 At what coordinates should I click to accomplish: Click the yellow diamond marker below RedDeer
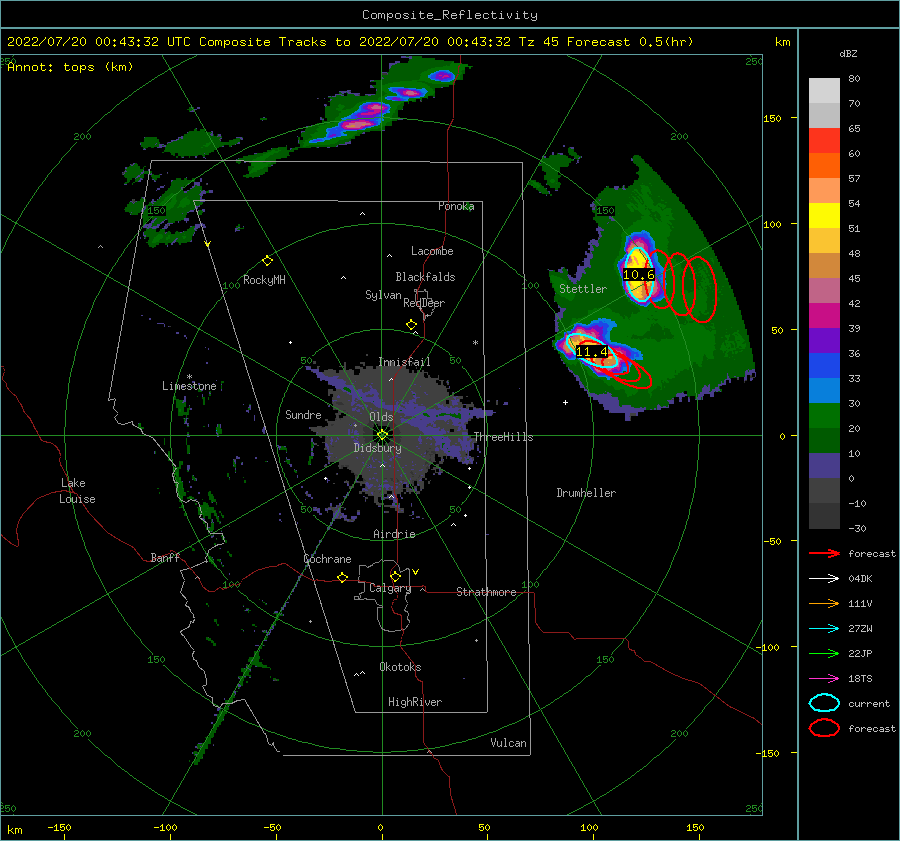tap(411, 325)
